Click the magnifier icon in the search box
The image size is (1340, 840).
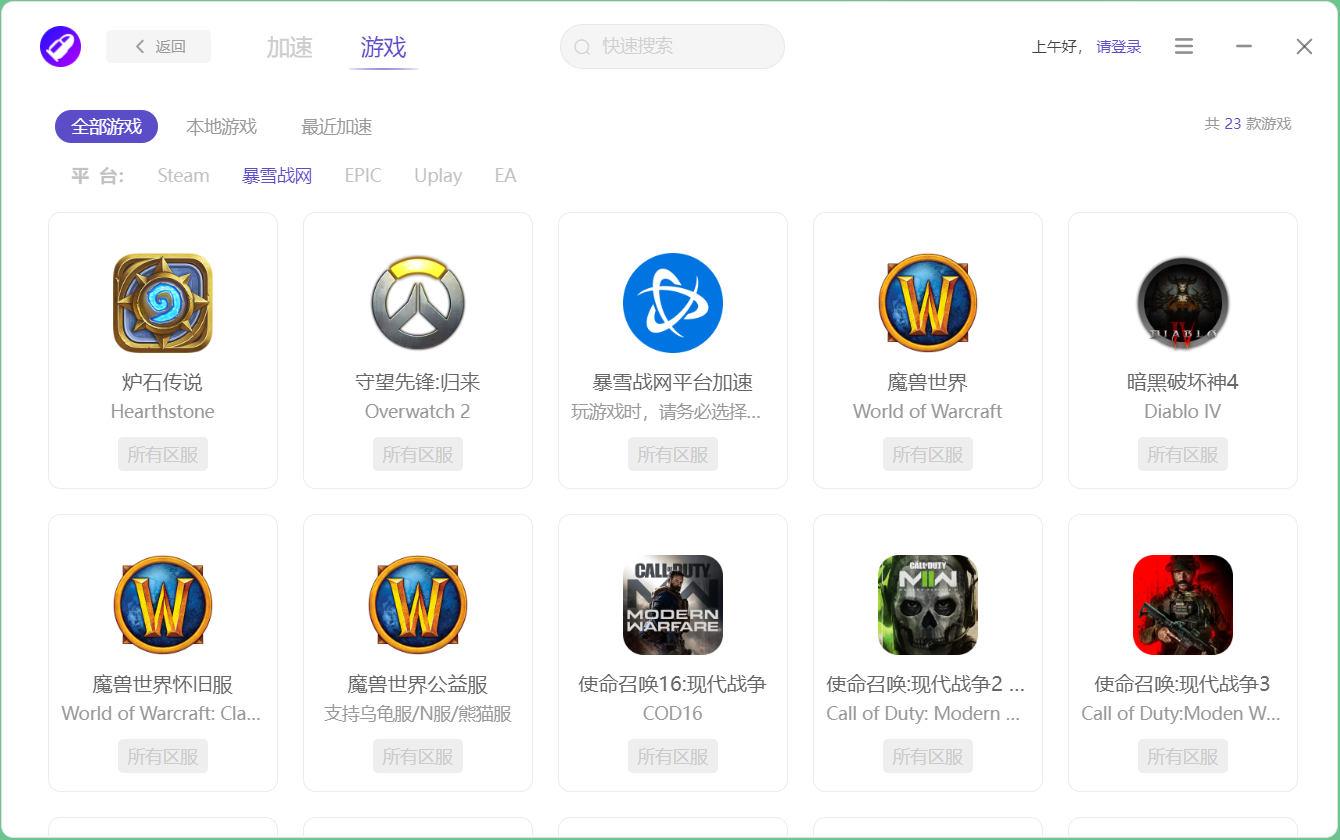coord(582,47)
